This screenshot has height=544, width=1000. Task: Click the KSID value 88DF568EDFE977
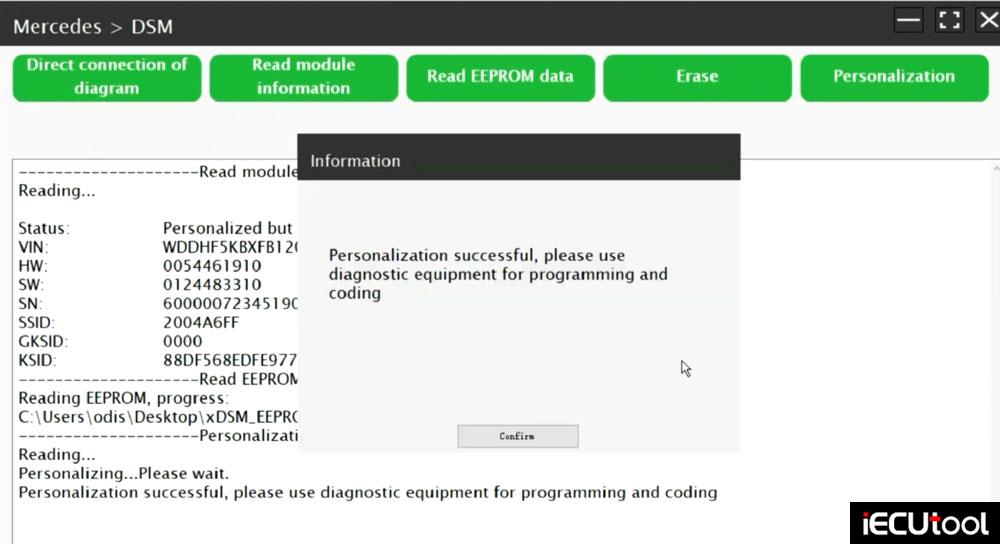pyautogui.click(x=230, y=360)
